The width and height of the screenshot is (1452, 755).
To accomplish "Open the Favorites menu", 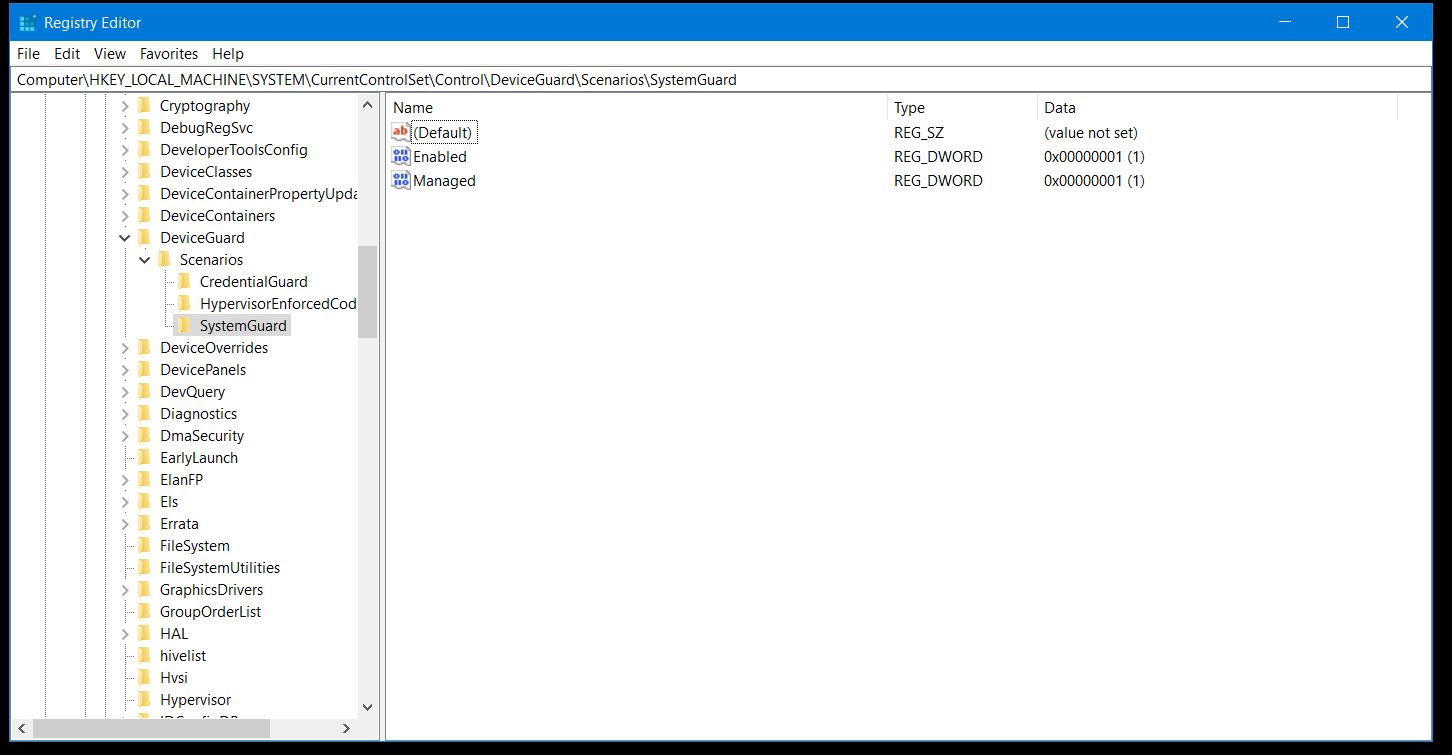I will click(169, 54).
